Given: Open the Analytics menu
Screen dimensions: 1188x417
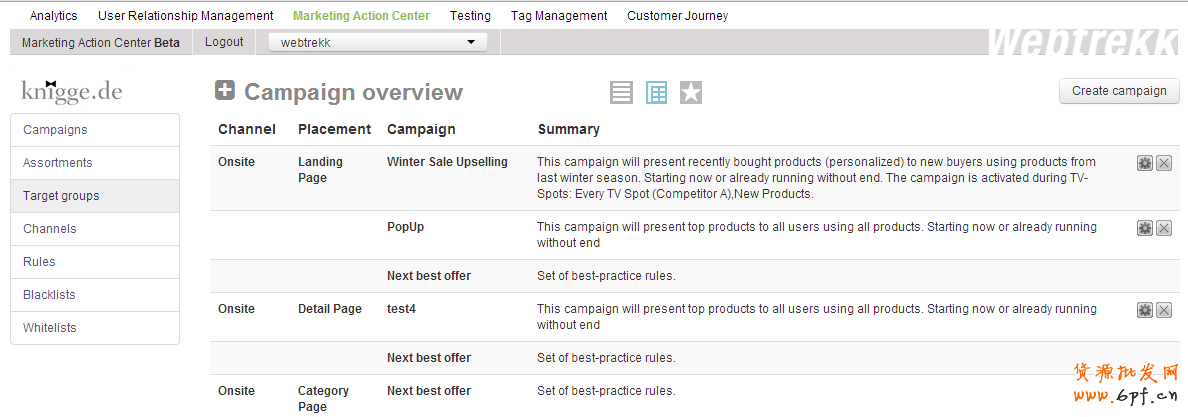Looking at the screenshot, I should [54, 16].
